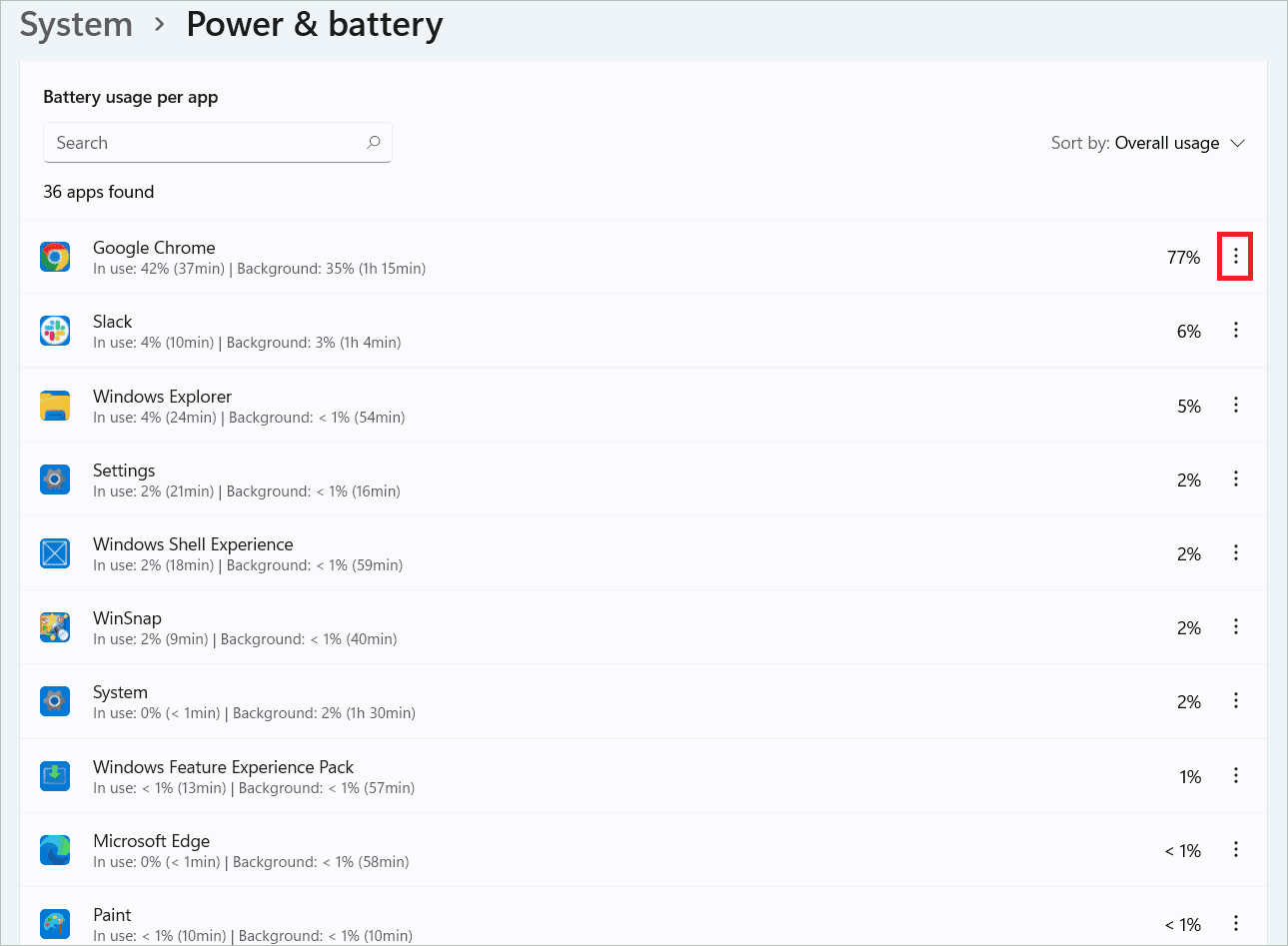Open Windows Shell Experience more options
This screenshot has width=1288, height=946.
1236,552
